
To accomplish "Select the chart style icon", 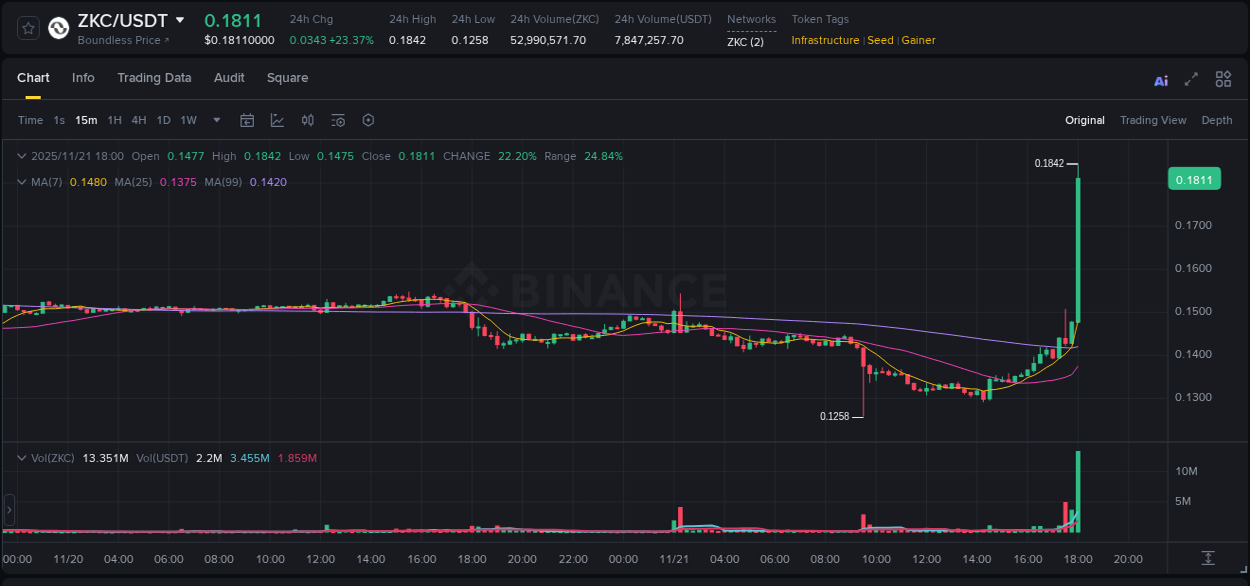I will (277, 120).
